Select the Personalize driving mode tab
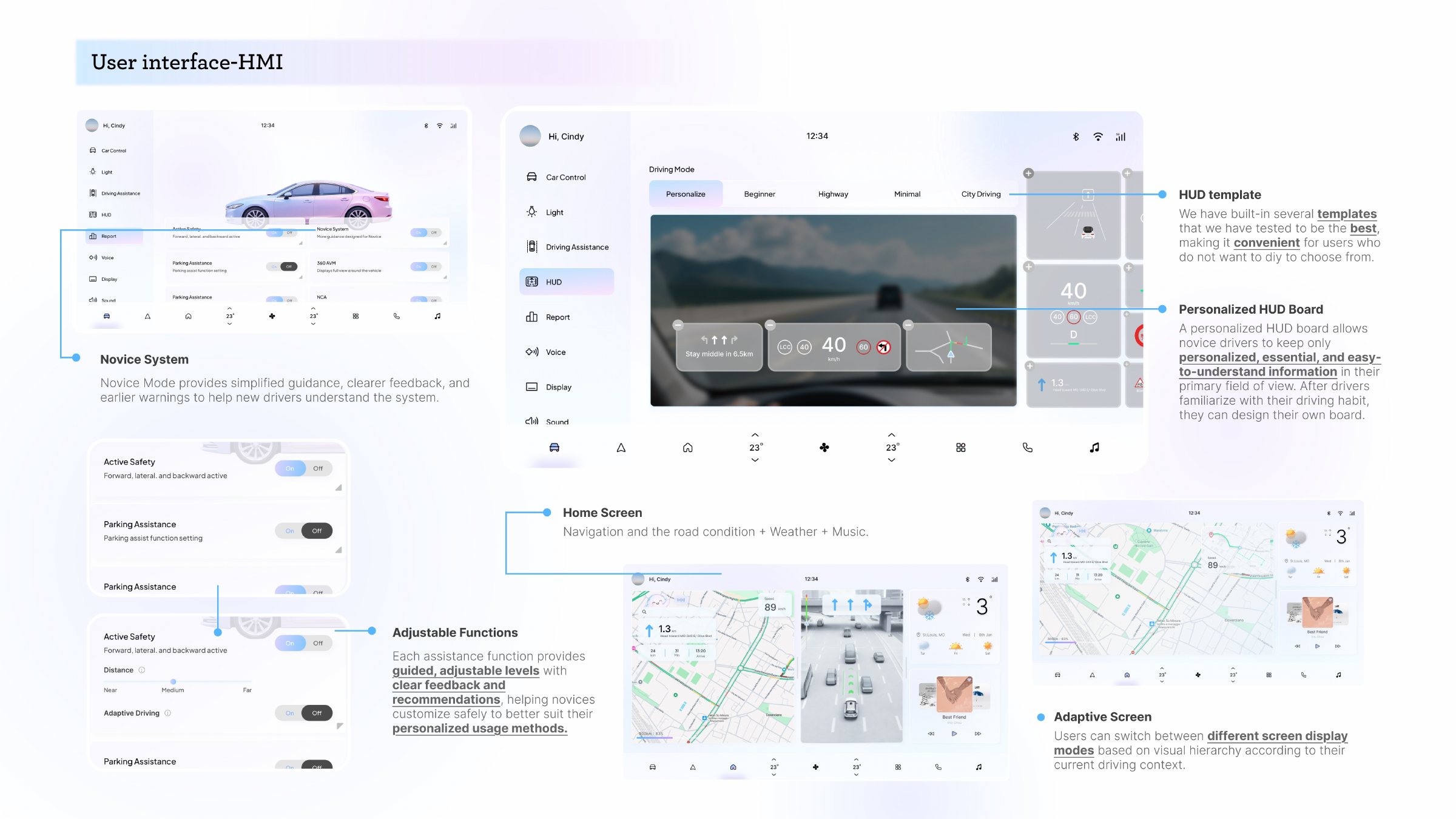Image resolution: width=1456 pixels, height=819 pixels. 686,194
